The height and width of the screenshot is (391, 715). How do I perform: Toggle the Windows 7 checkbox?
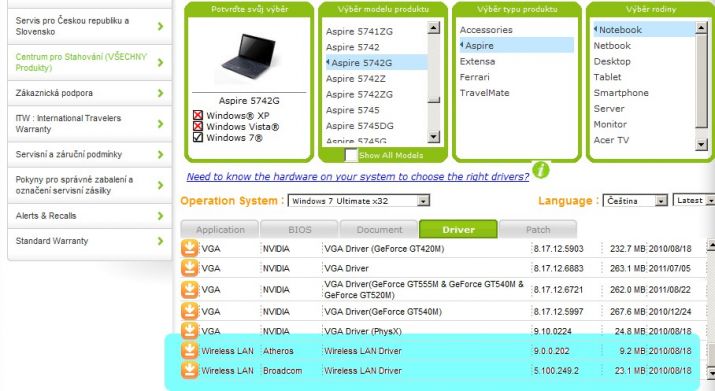point(198,137)
